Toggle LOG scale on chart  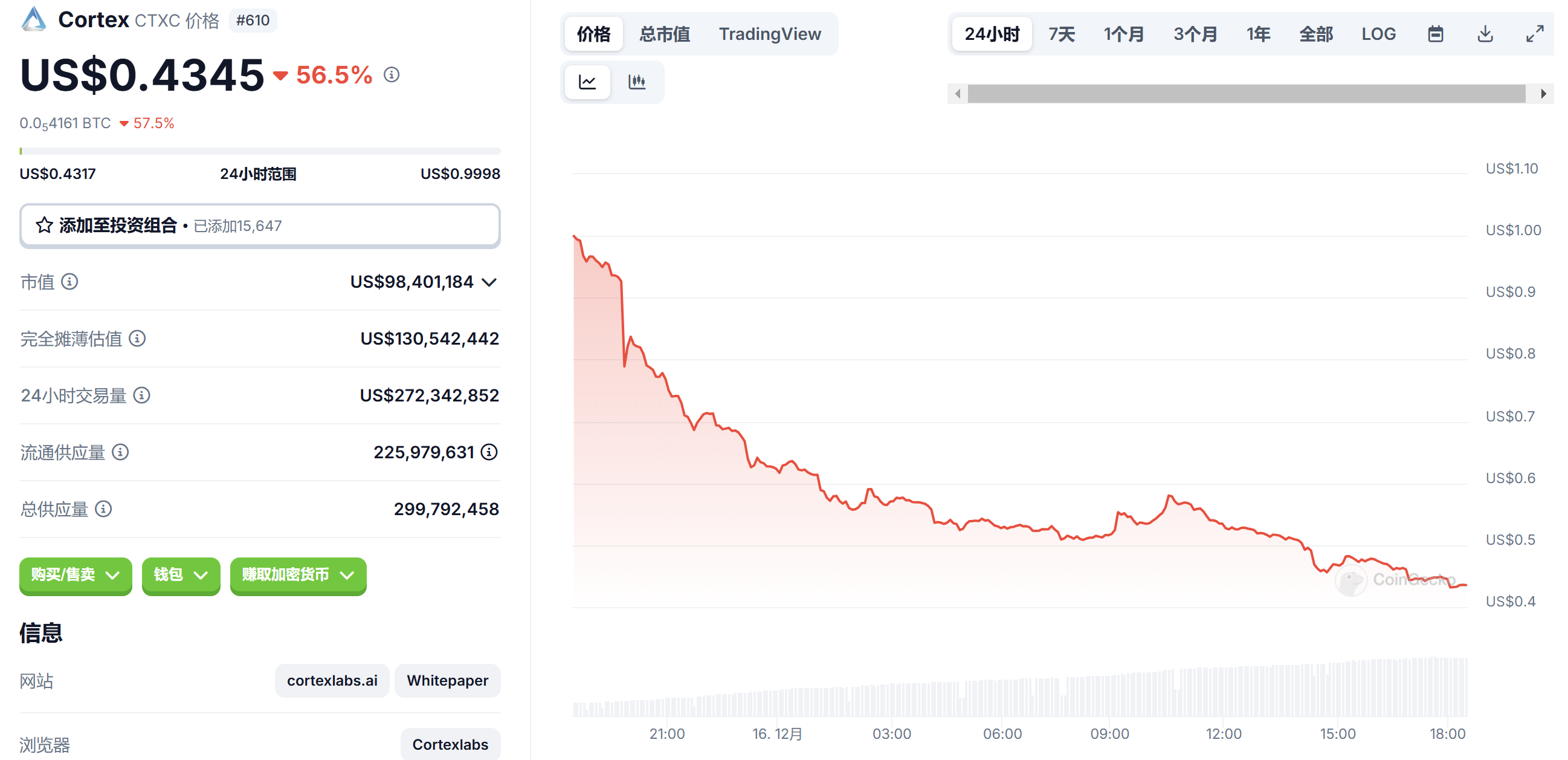[1378, 34]
